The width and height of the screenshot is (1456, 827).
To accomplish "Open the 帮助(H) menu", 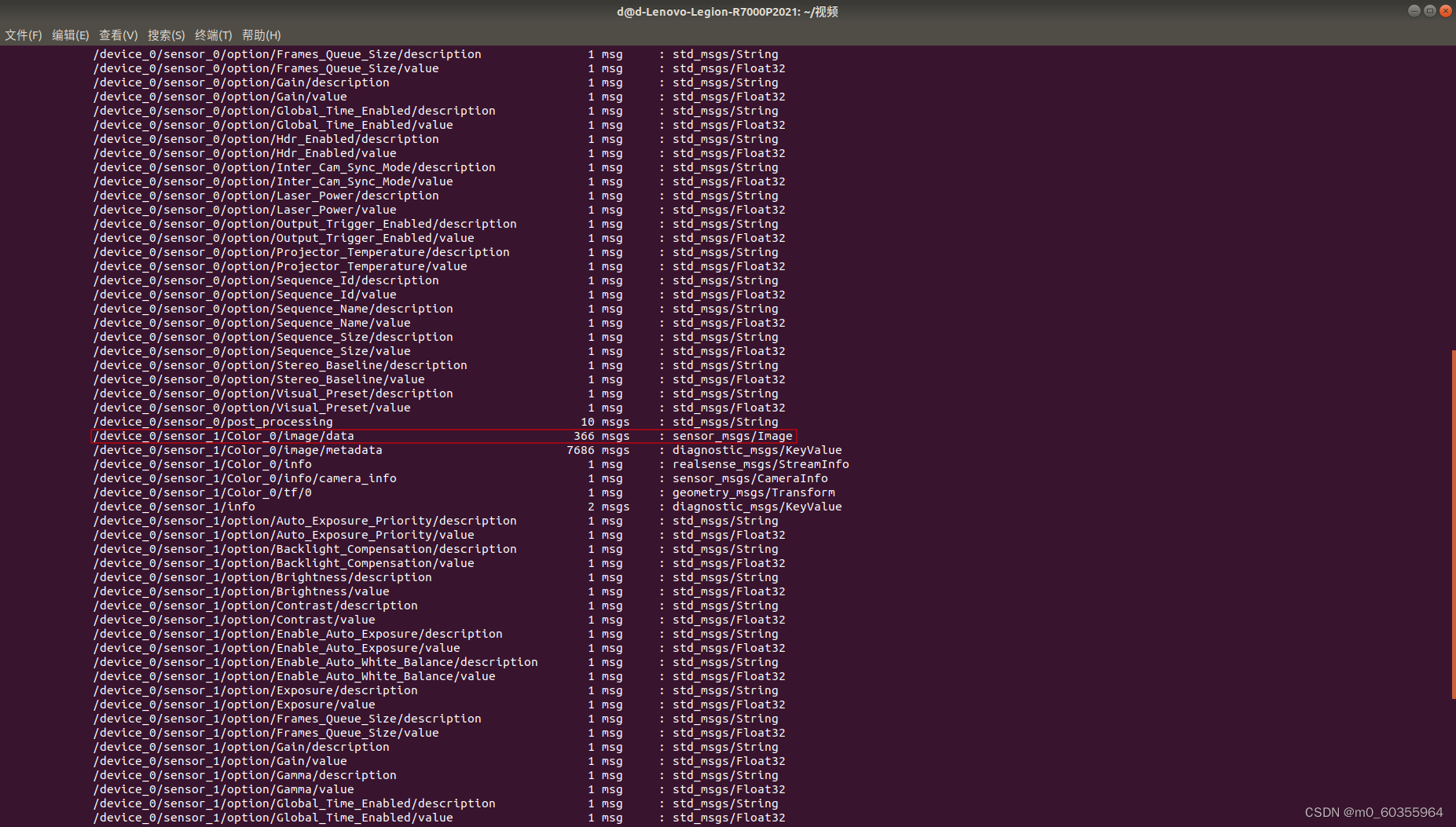I will tap(261, 35).
